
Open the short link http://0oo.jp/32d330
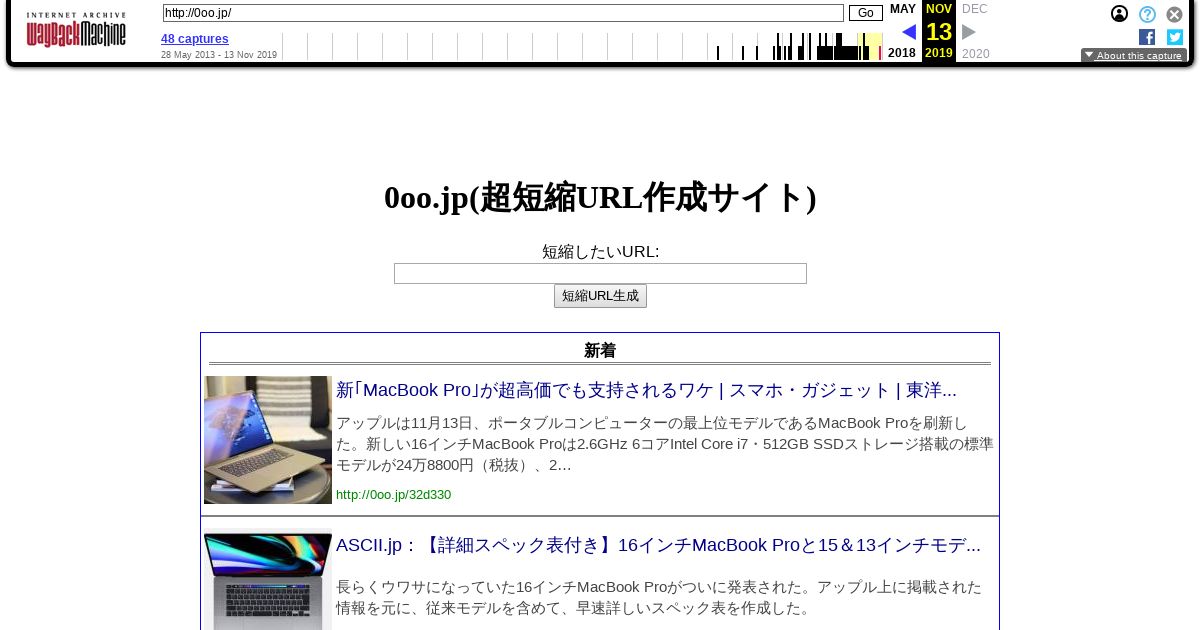click(x=393, y=495)
